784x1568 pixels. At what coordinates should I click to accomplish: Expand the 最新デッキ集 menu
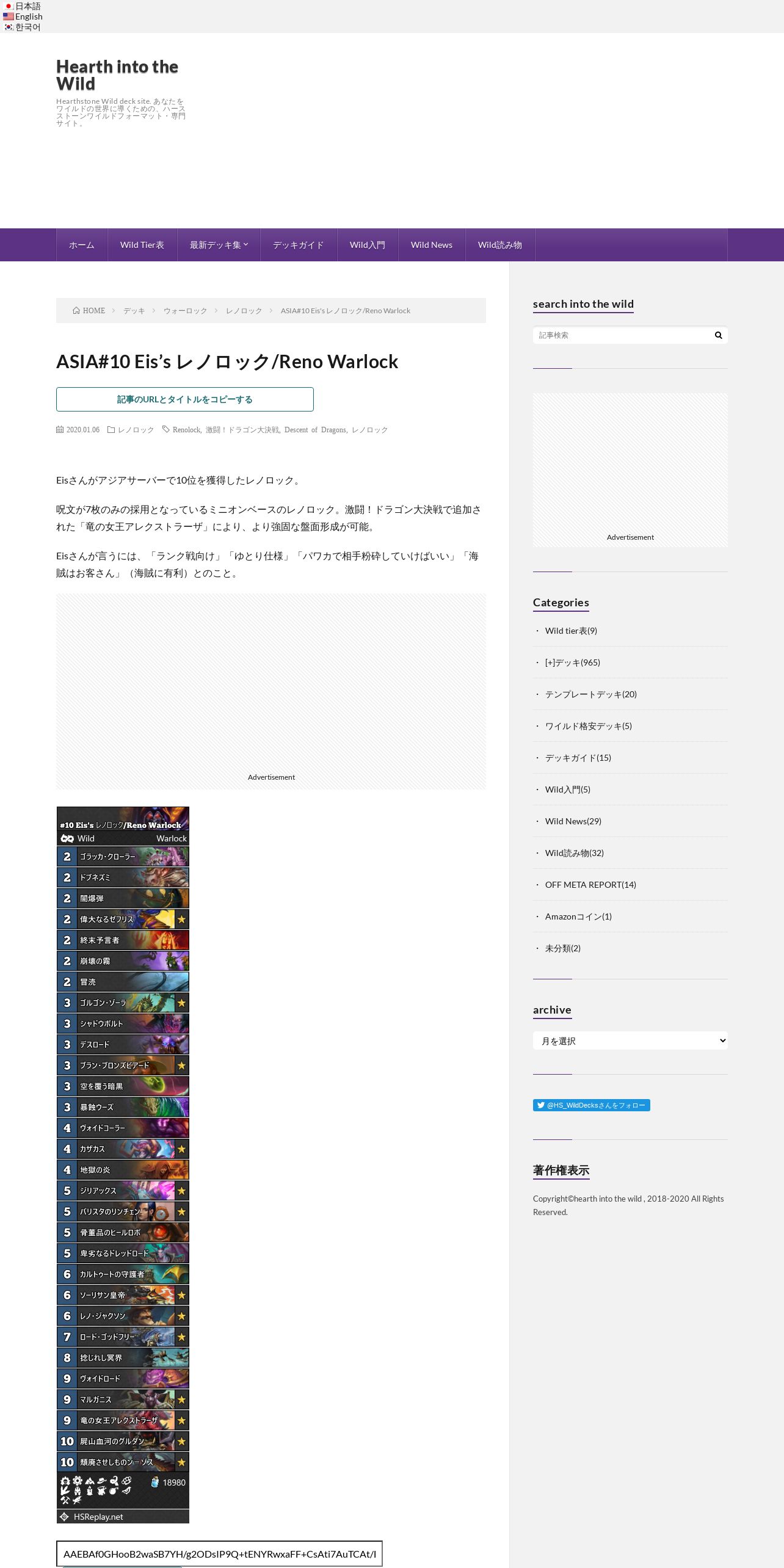pos(219,245)
